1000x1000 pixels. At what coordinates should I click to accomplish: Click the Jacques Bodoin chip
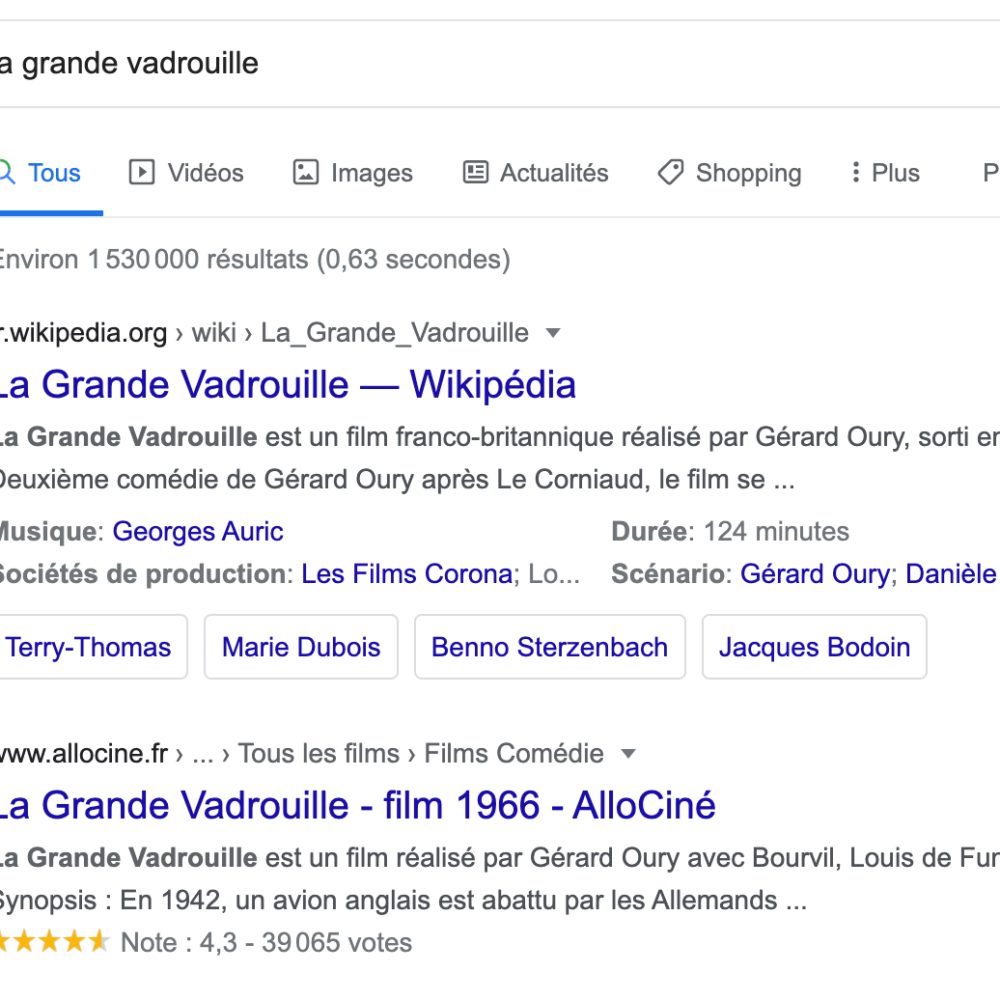pyautogui.click(x=814, y=647)
